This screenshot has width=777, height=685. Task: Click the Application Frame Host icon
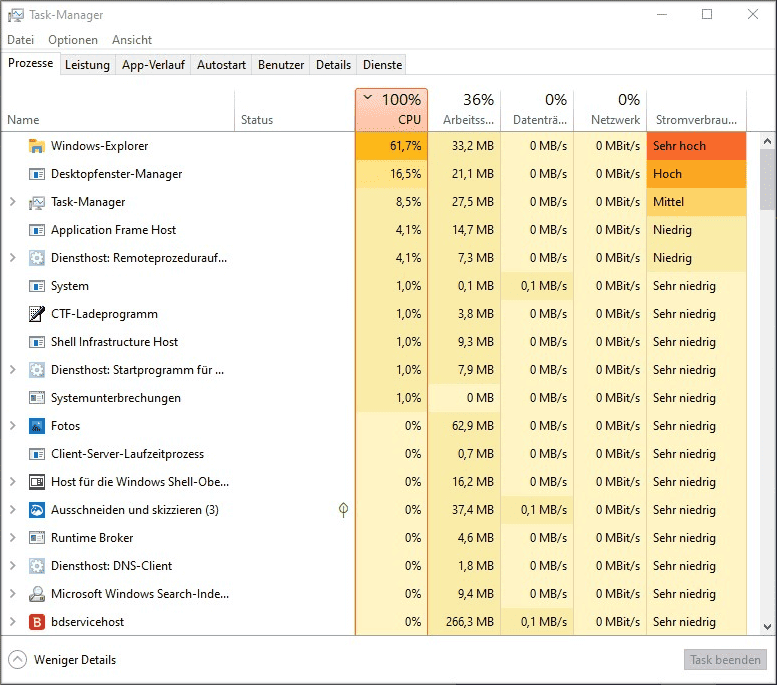pos(37,230)
